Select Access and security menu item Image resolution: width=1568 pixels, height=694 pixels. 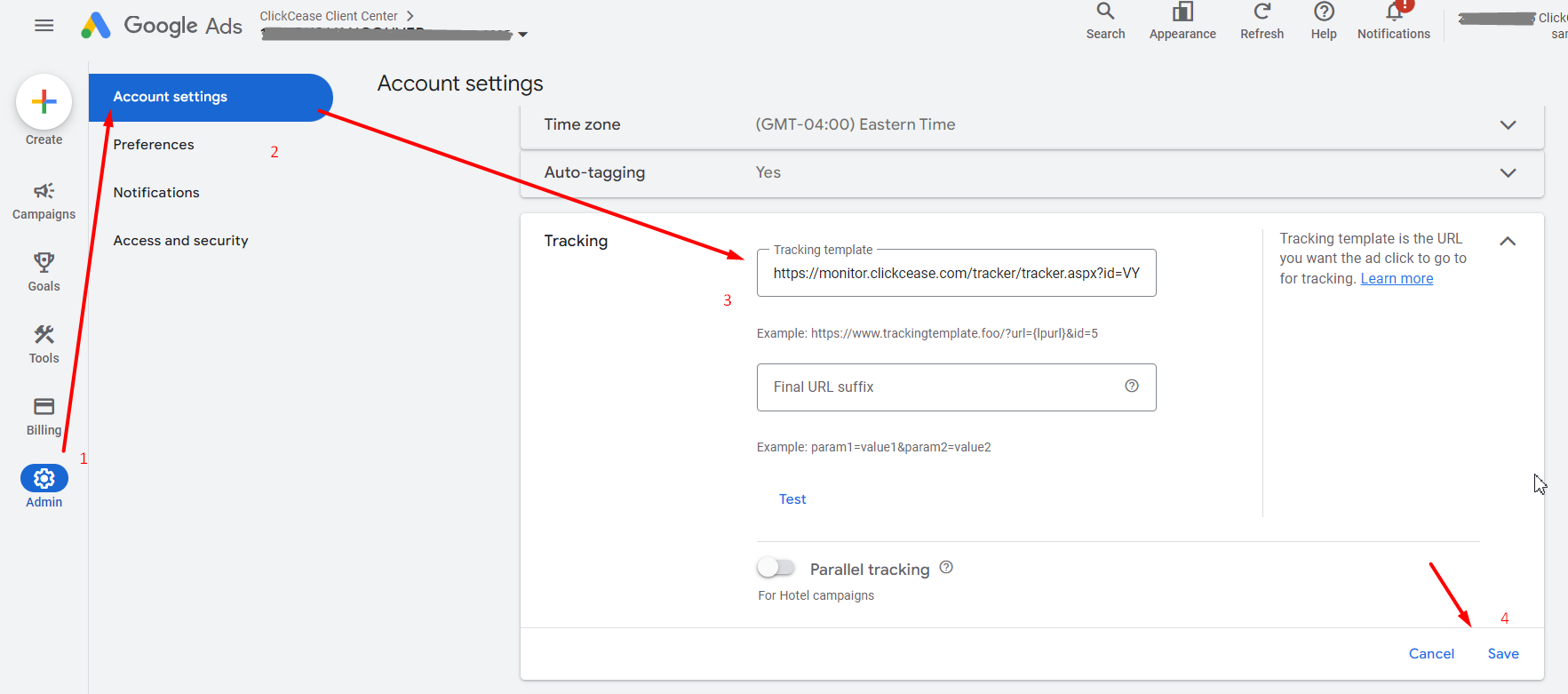180,241
